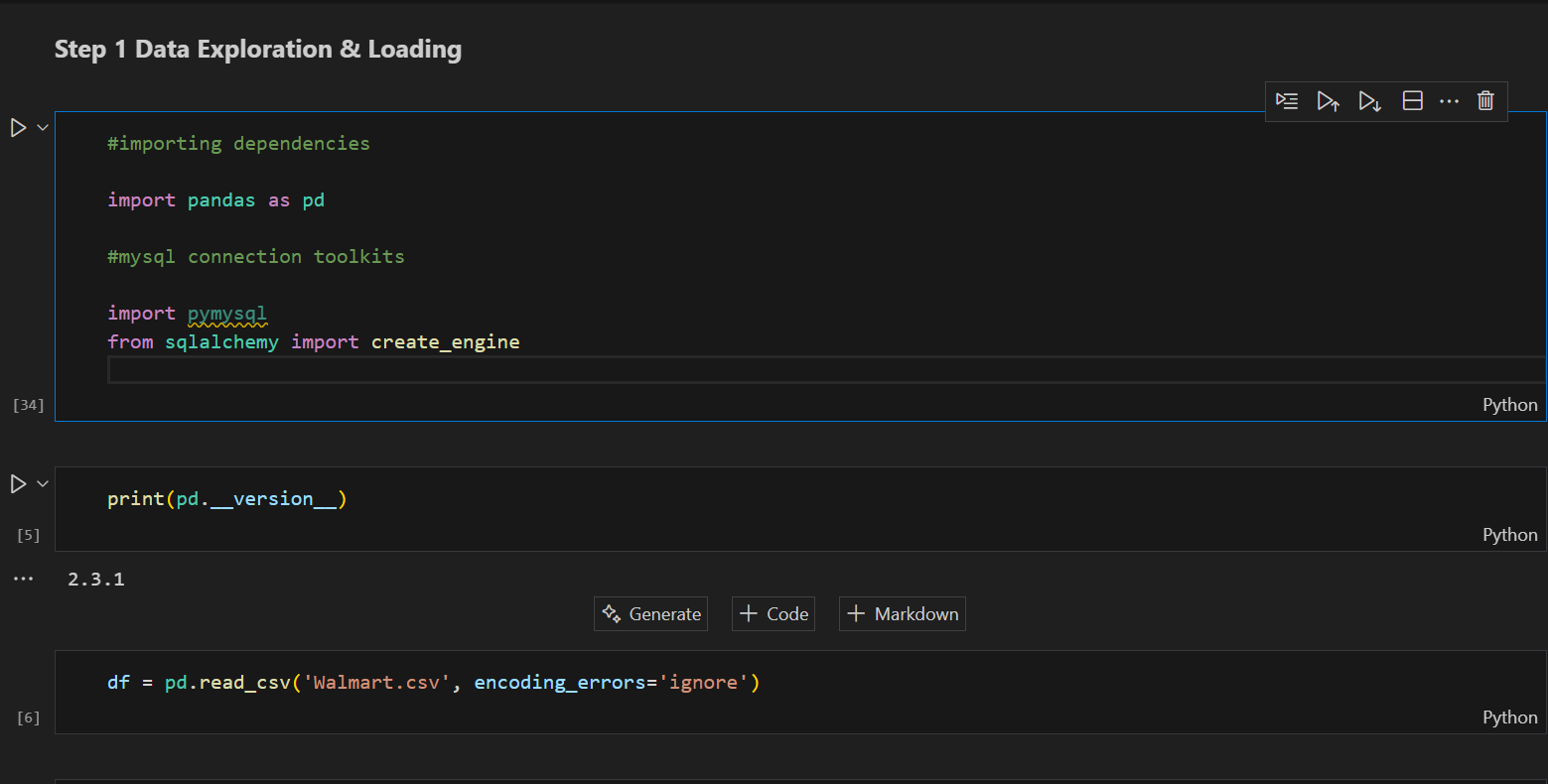Click Execute Cell and Below icon
The height and width of the screenshot is (784, 1548).
(1370, 101)
